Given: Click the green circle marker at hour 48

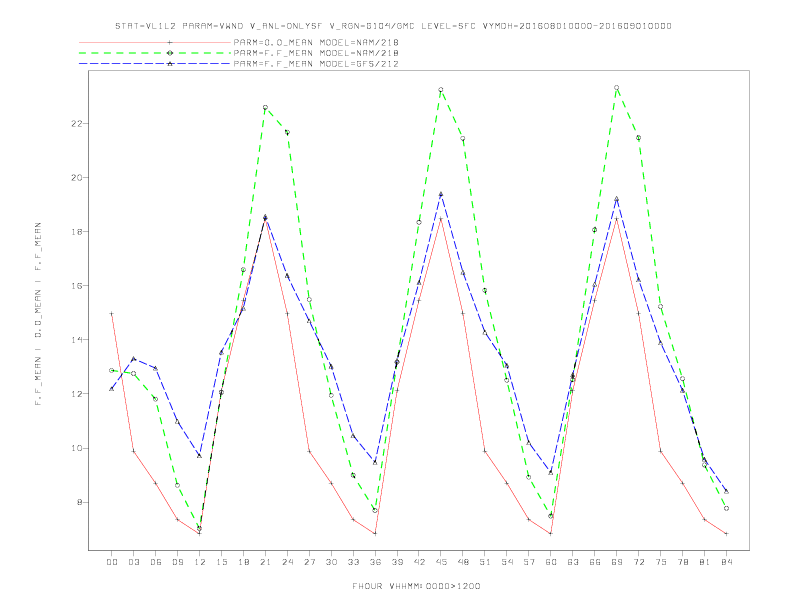Looking at the screenshot, I should coord(463,139).
